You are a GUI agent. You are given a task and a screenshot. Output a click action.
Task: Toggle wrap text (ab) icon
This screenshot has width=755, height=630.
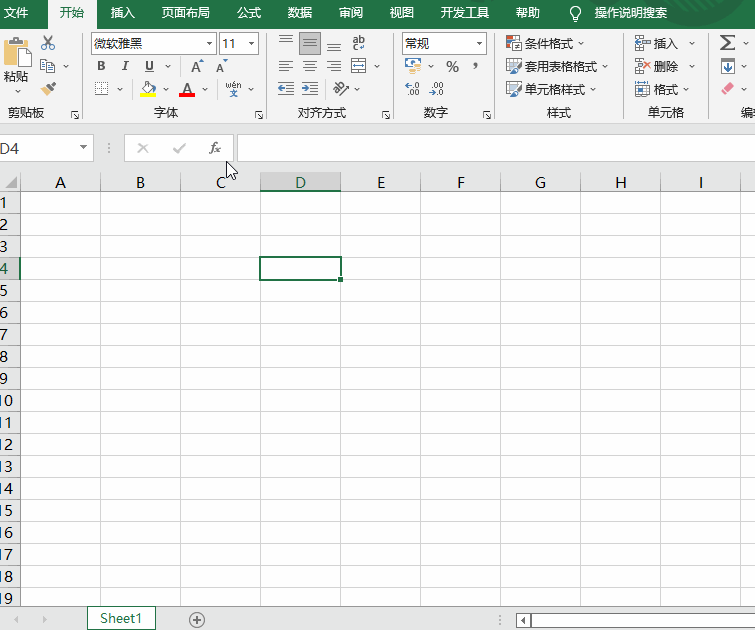point(359,43)
